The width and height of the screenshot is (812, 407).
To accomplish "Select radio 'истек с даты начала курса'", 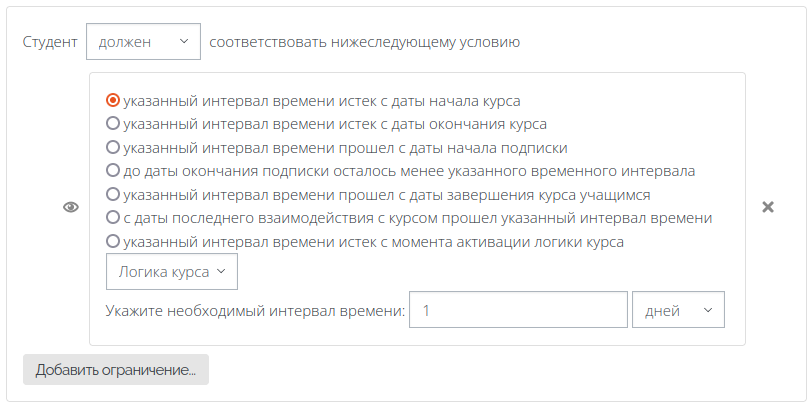I will [113, 100].
